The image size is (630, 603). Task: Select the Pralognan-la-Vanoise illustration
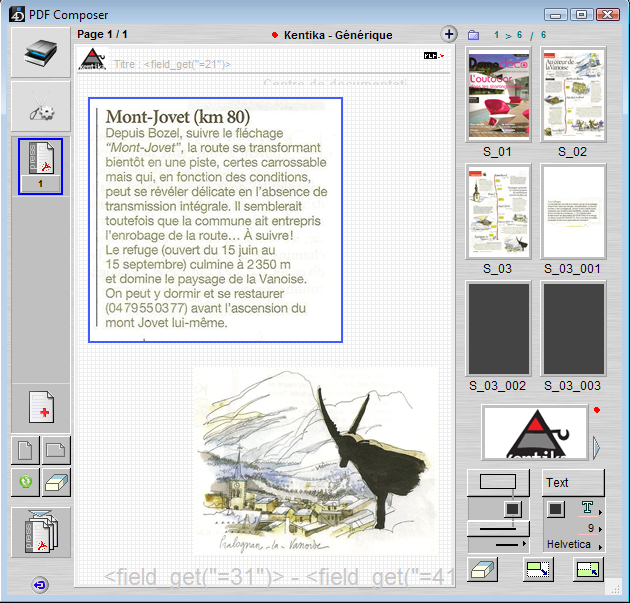[x=315, y=460]
